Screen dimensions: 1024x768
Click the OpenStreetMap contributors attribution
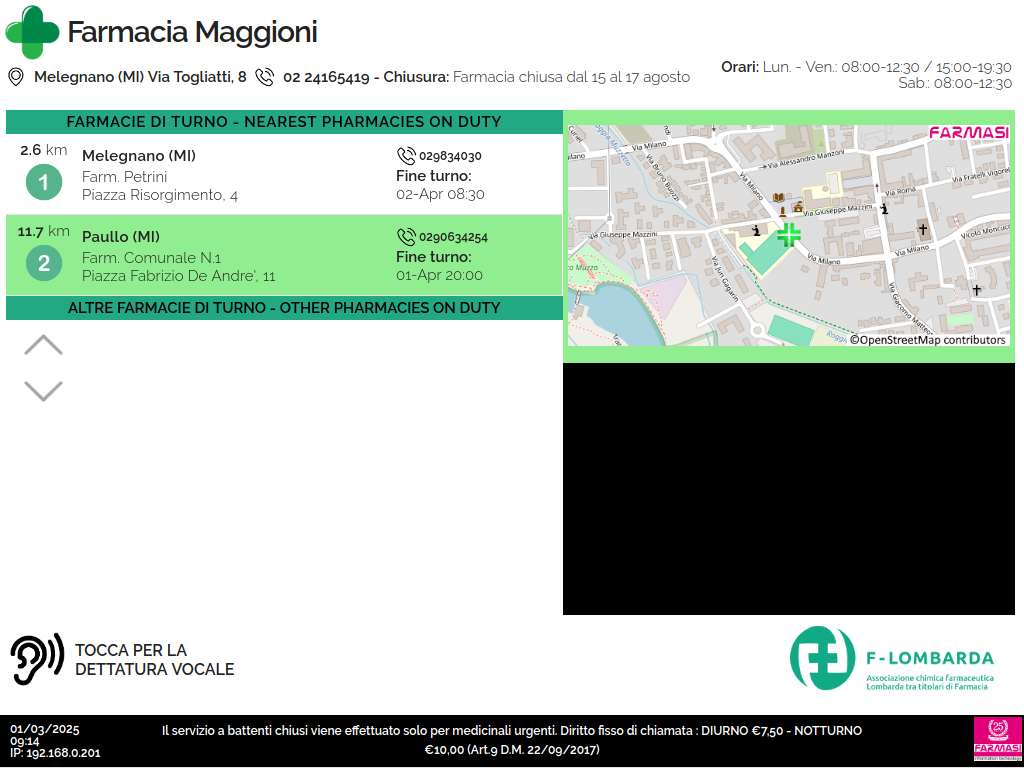[928, 340]
